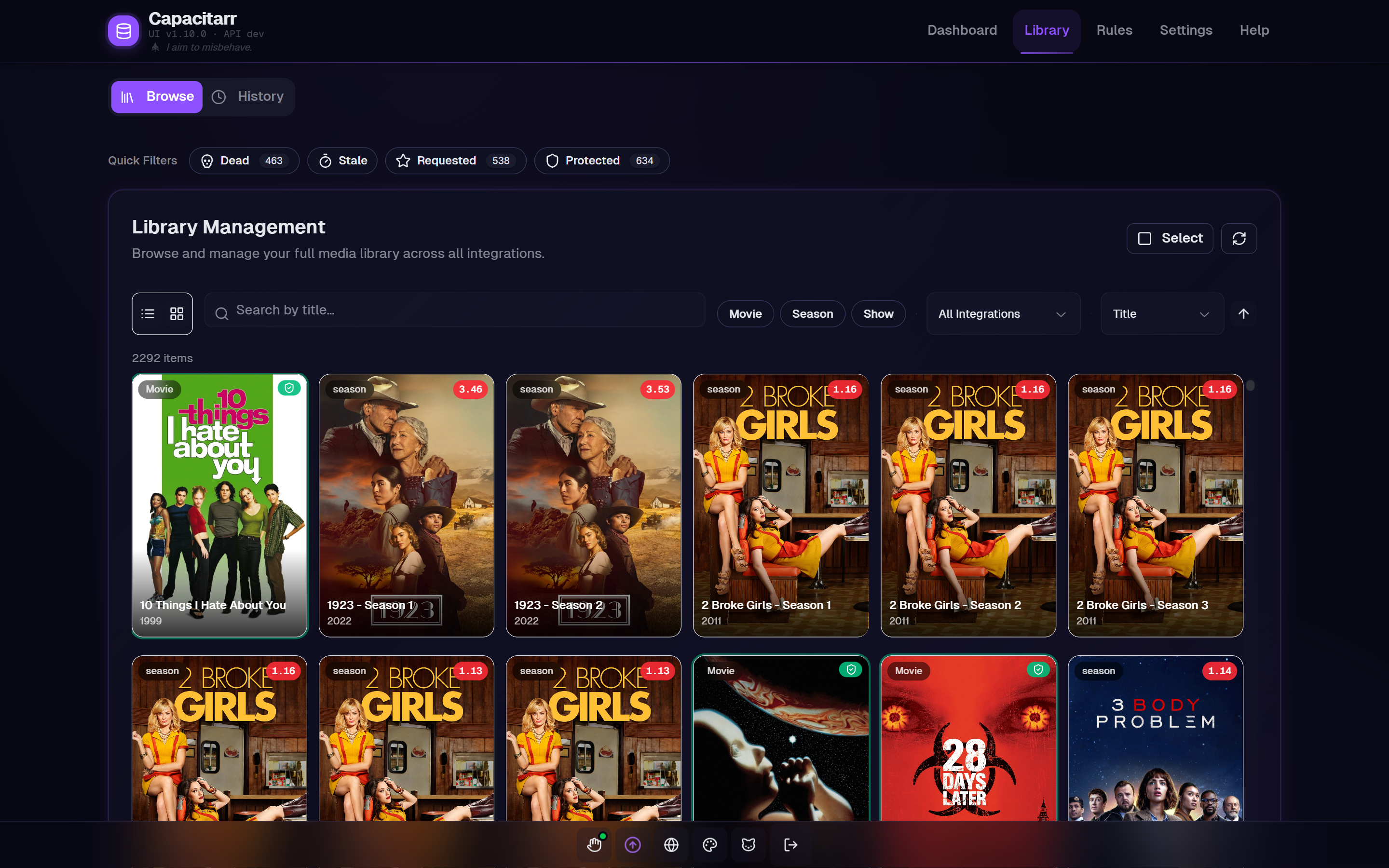
Task: Open the 10 Things I Hate About You card
Action: point(219,506)
